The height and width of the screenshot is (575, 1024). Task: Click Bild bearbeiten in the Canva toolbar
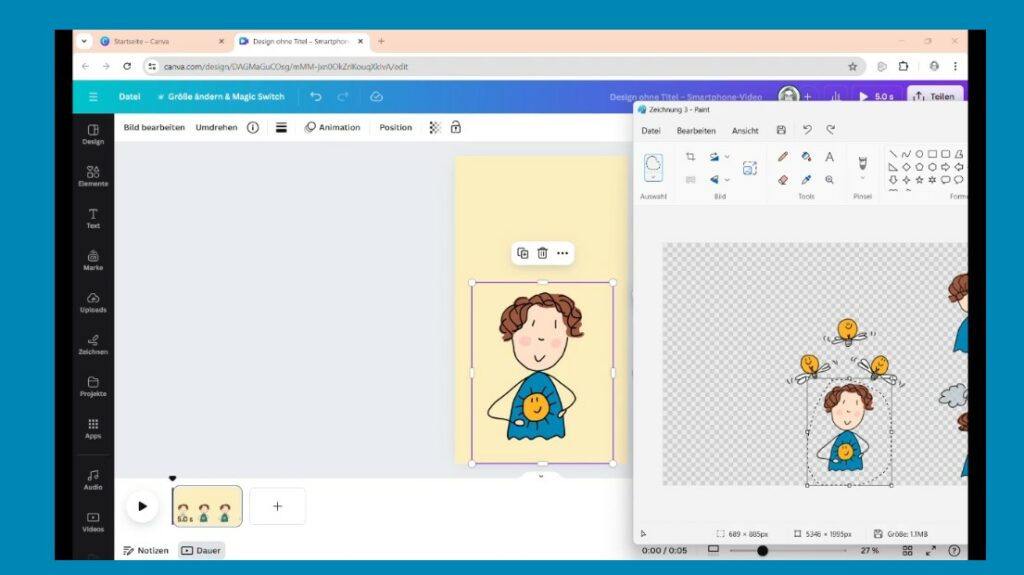coord(154,127)
